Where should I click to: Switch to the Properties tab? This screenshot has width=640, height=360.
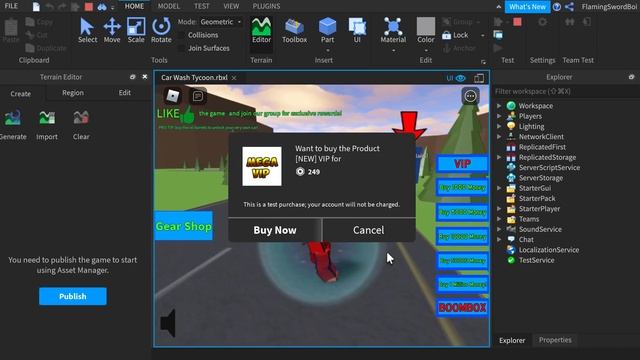tap(555, 340)
